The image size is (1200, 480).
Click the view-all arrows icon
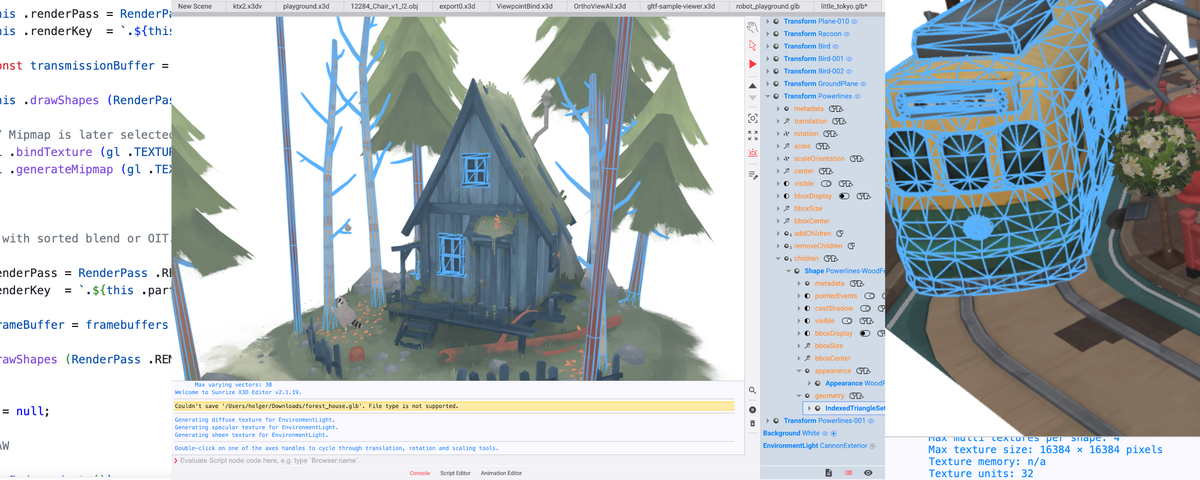point(752,135)
